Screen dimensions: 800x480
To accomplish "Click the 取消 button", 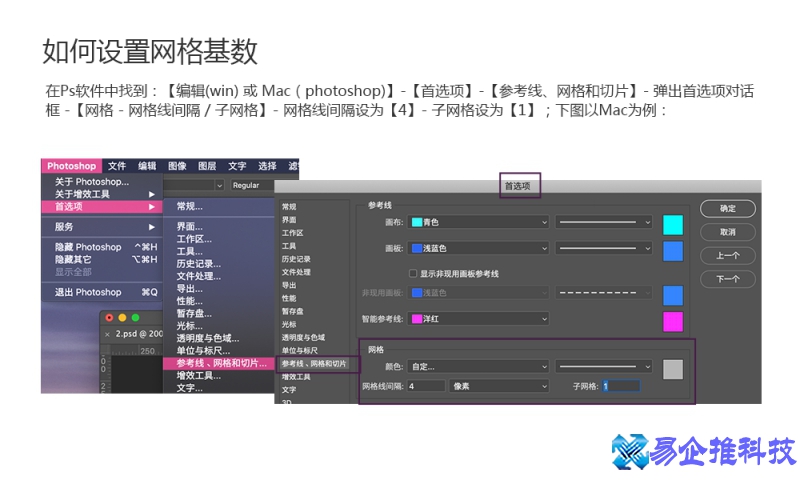I will (x=728, y=232).
